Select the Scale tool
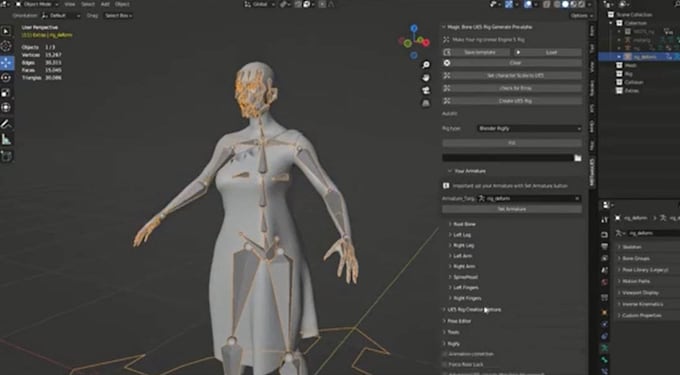 pos(6,93)
